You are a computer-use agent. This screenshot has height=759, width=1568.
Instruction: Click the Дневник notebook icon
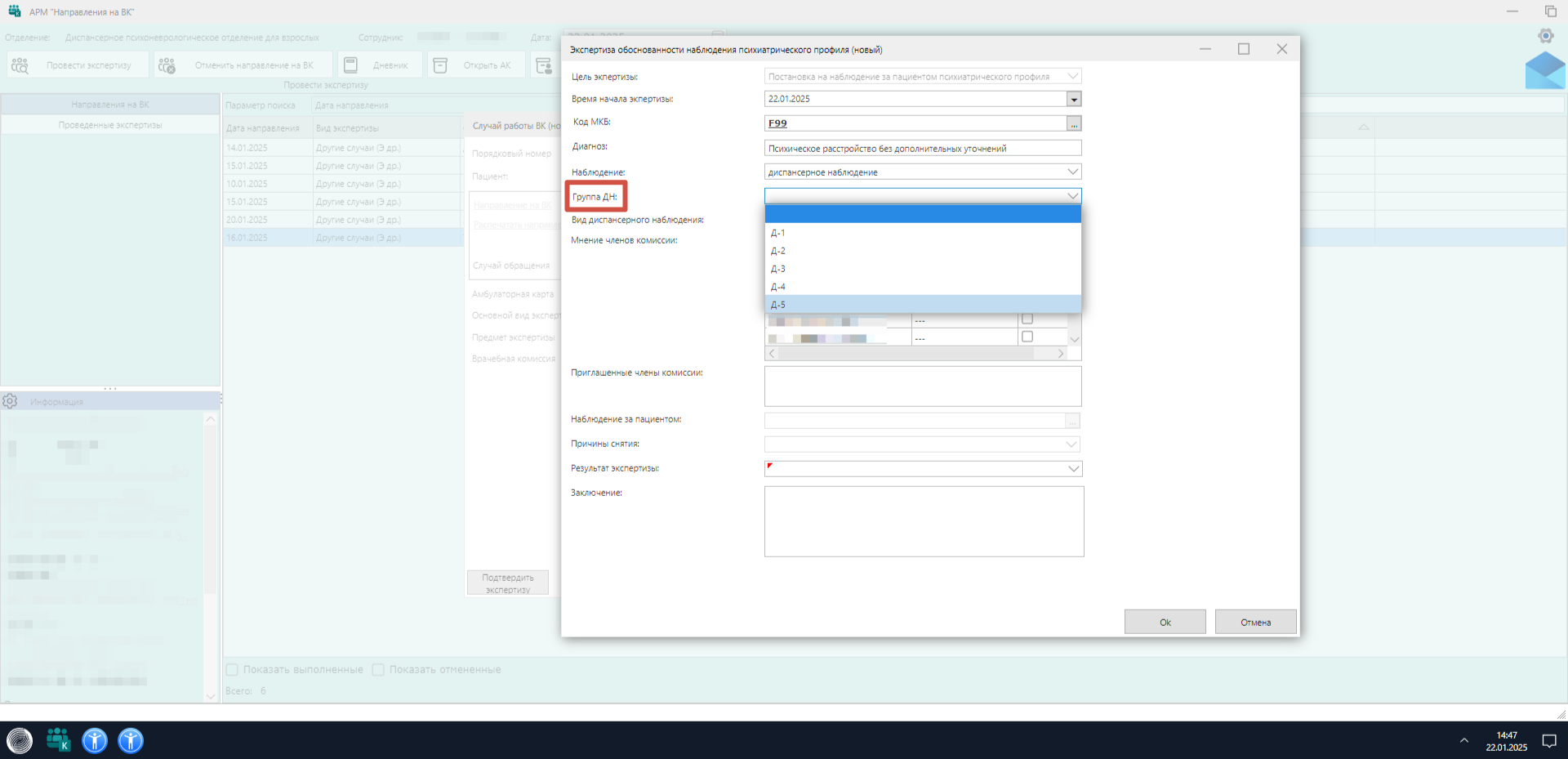(350, 65)
